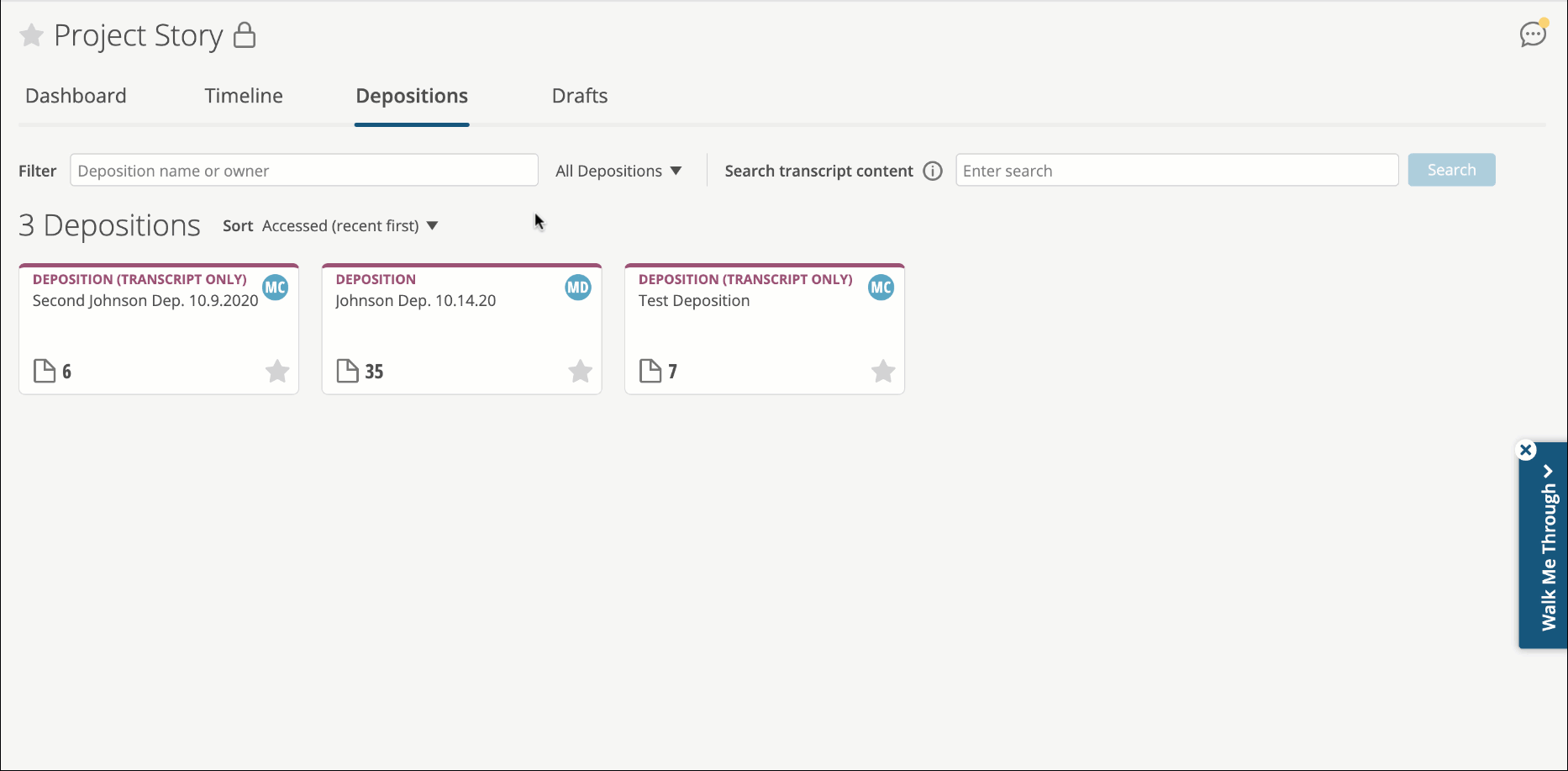Click the page count 7 on Test Deposition
The height and width of the screenshot is (771, 1568).
672,372
